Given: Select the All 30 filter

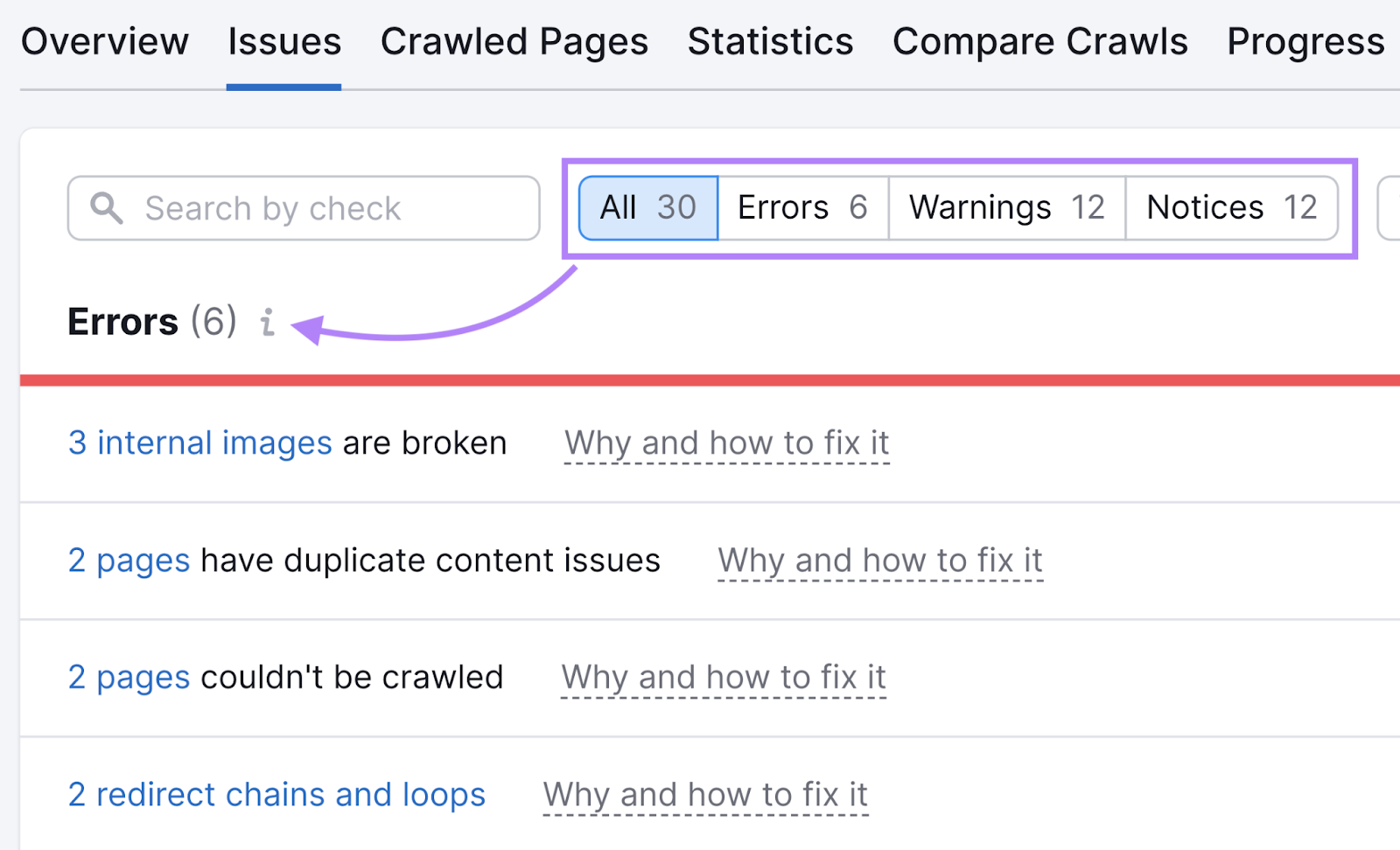Looking at the screenshot, I should click(647, 207).
